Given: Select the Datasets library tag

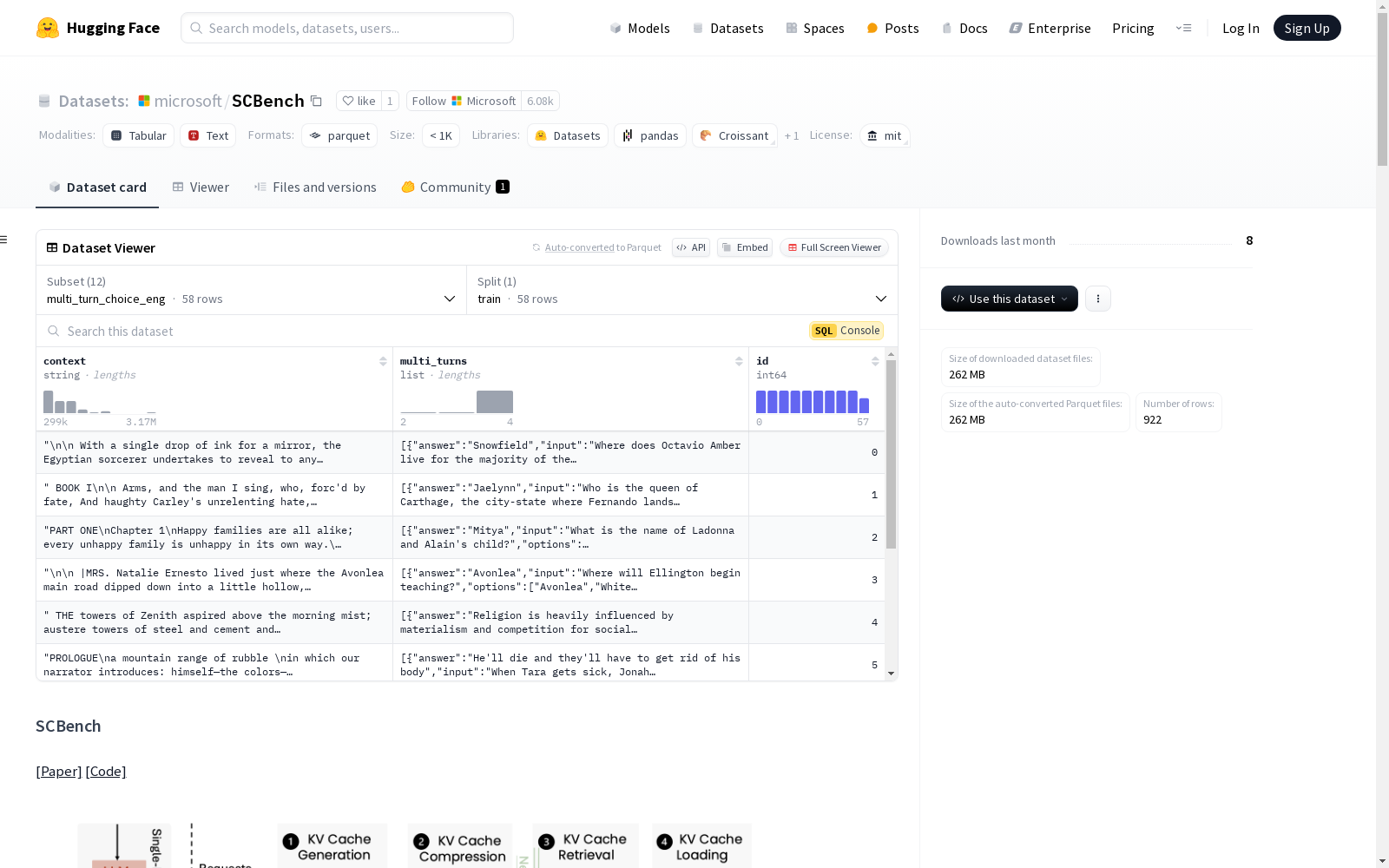Looking at the screenshot, I should click(568, 135).
